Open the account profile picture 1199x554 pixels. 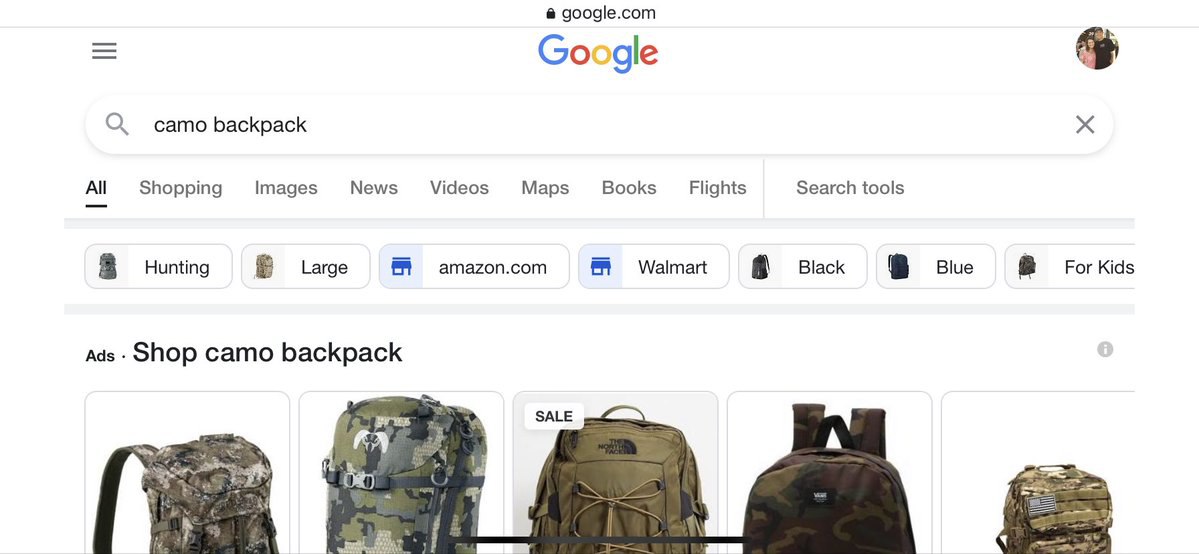pos(1097,48)
